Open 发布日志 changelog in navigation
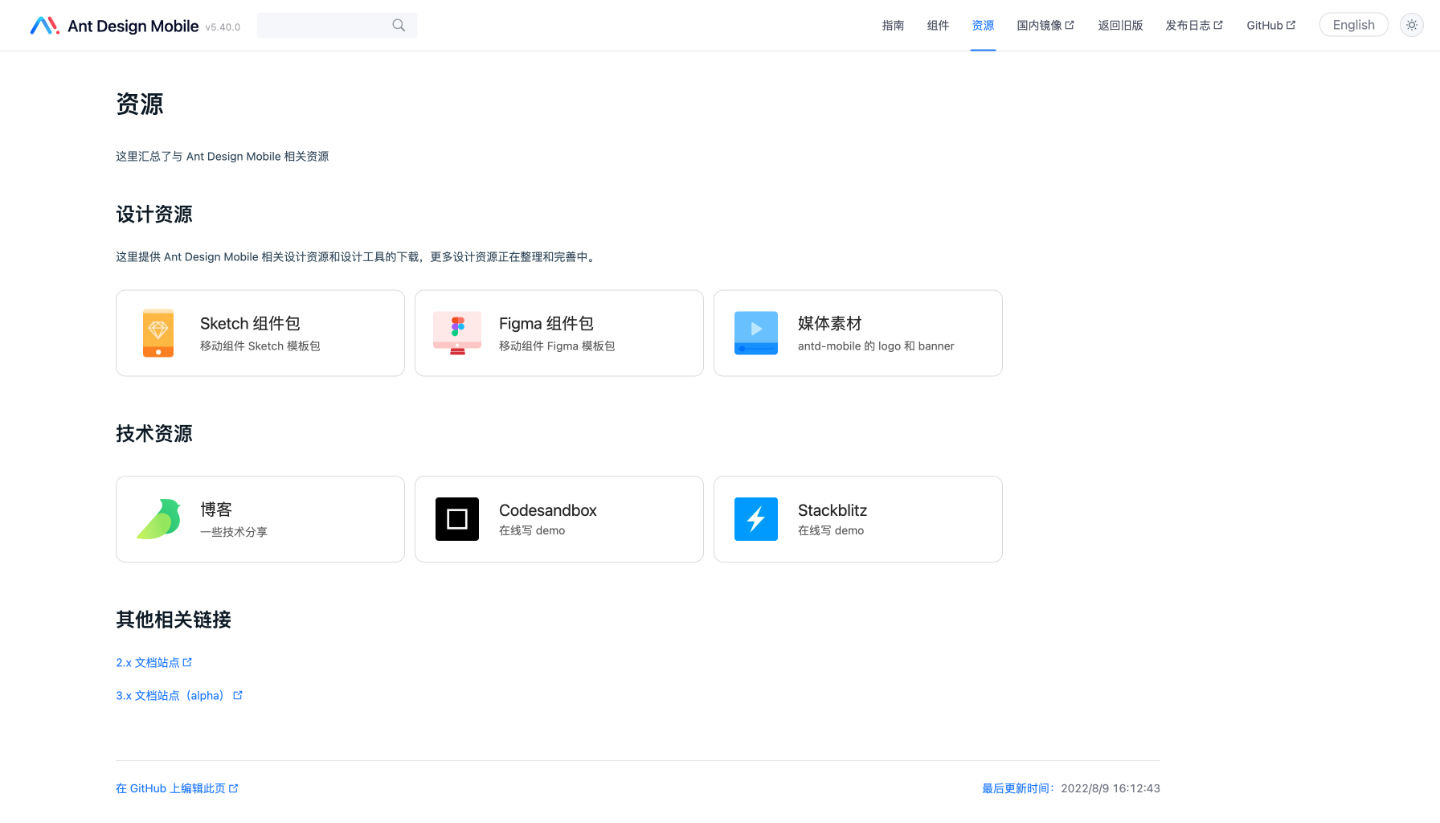The height and width of the screenshot is (823, 1440). tap(1194, 25)
